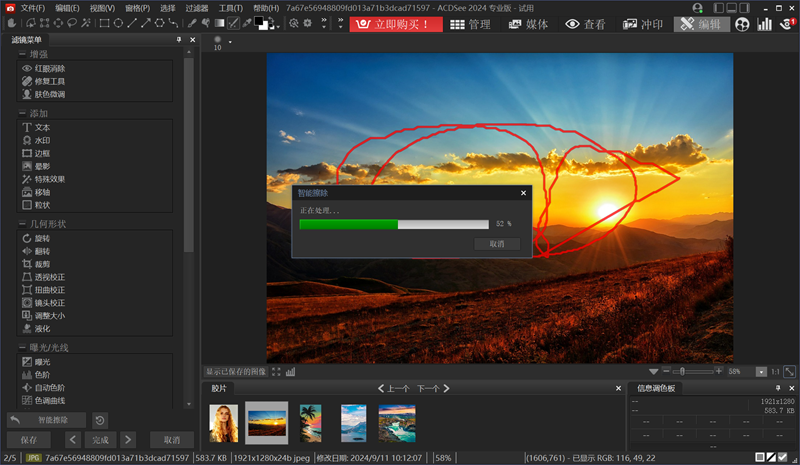800x465 pixels.
Task: Select the portrait woman thumbnail in filmstrip
Action: 223,422
